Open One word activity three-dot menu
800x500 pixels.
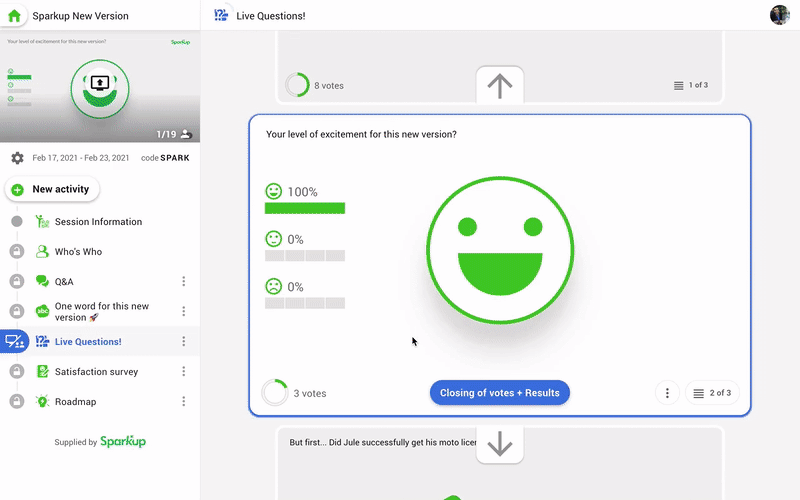(x=184, y=311)
